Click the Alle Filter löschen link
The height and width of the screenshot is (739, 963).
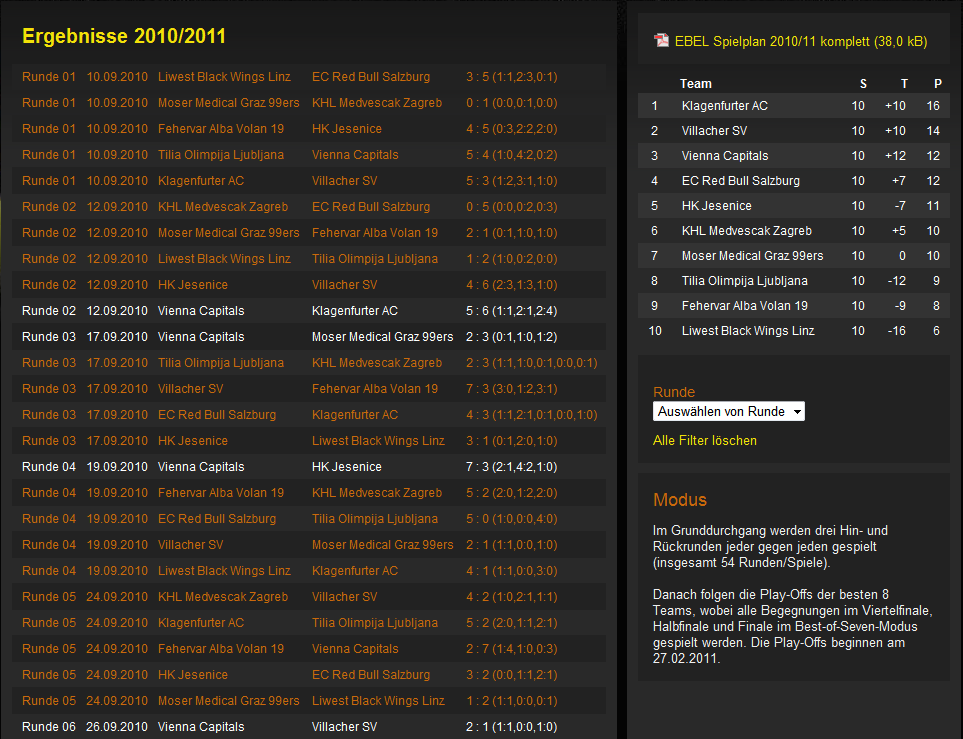click(x=704, y=440)
